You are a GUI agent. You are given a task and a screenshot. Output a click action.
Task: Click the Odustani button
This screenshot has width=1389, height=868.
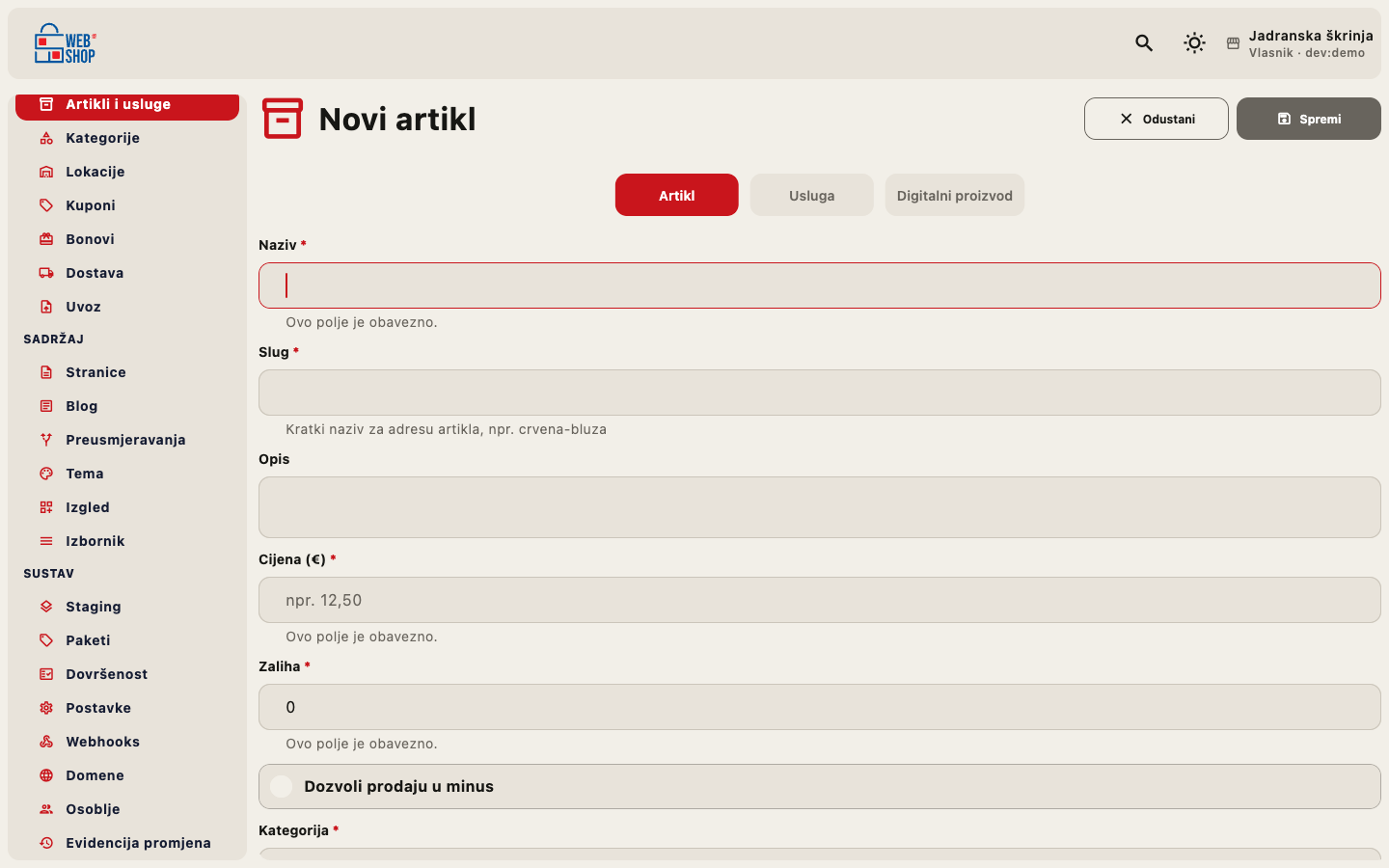tap(1157, 119)
